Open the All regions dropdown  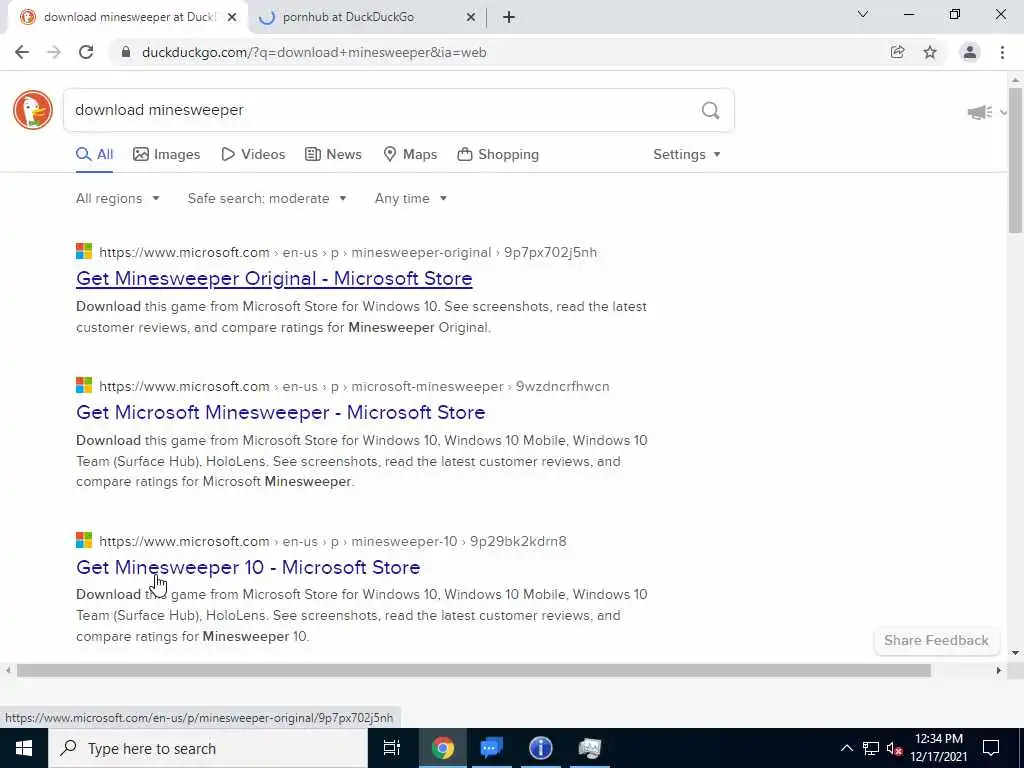118,199
